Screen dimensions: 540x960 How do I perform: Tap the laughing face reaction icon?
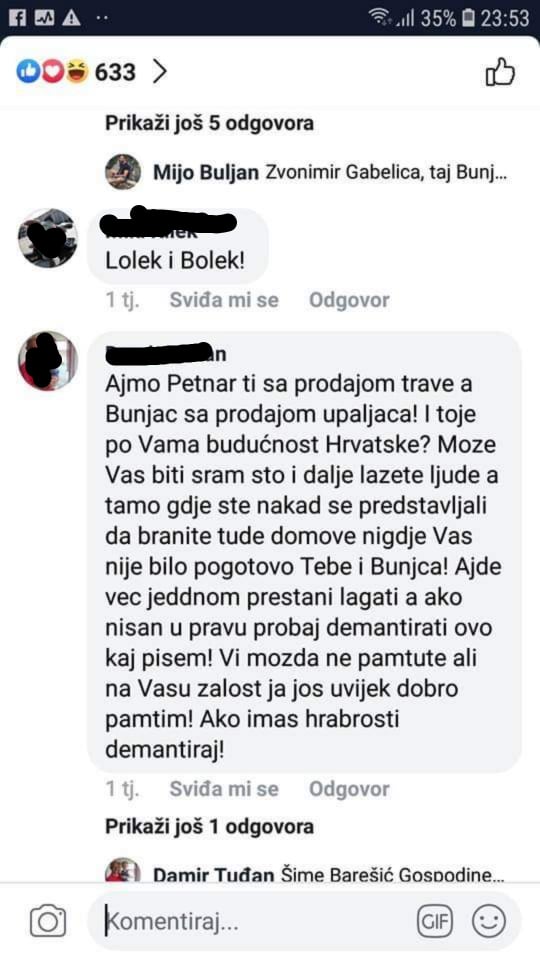pos(77,72)
